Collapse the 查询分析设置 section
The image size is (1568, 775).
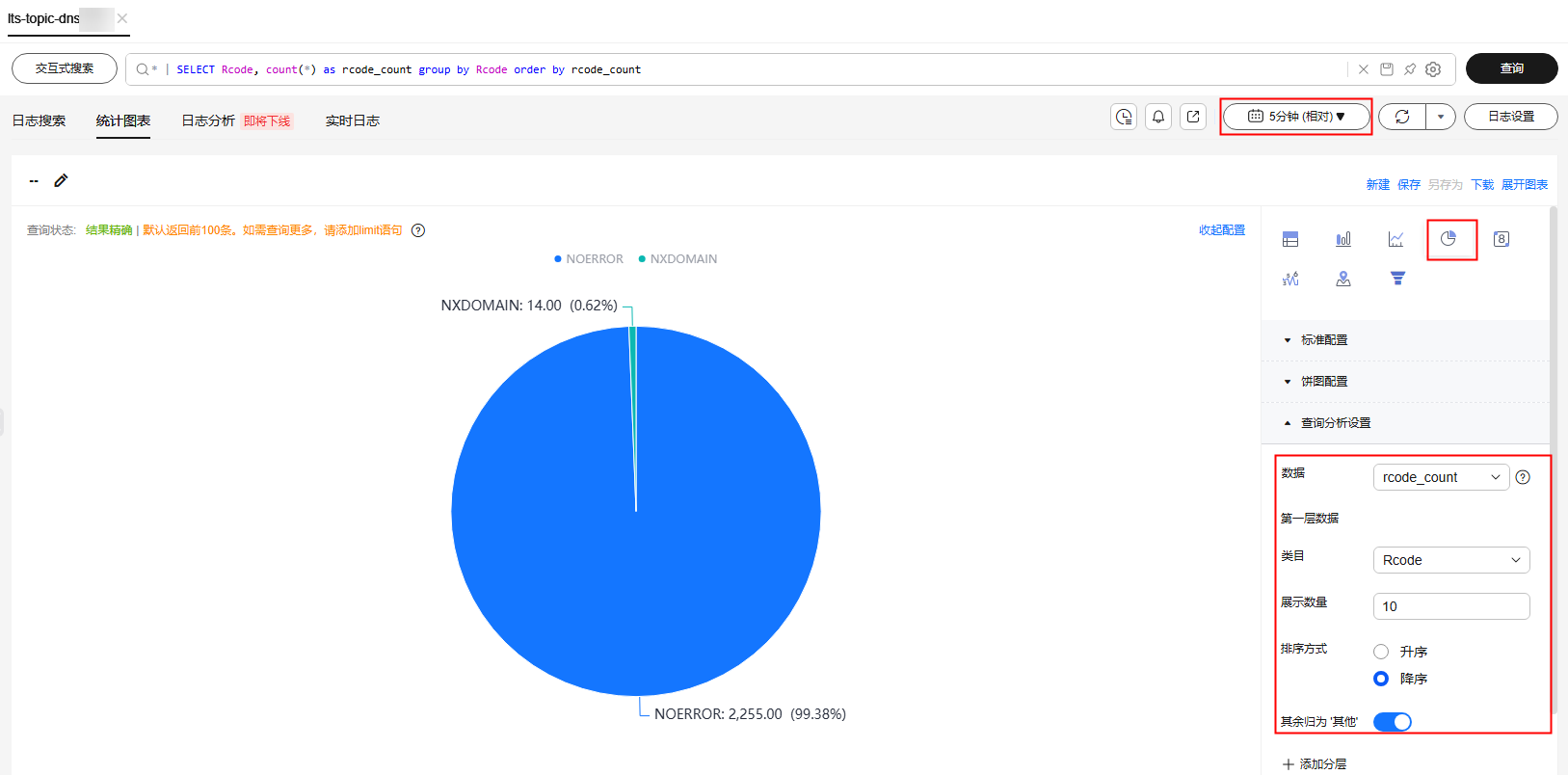(x=1407, y=423)
